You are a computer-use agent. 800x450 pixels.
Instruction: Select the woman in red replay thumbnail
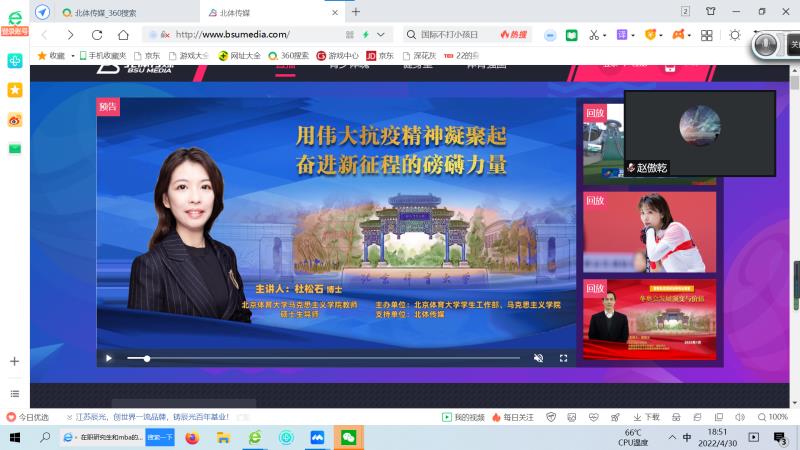pos(649,232)
